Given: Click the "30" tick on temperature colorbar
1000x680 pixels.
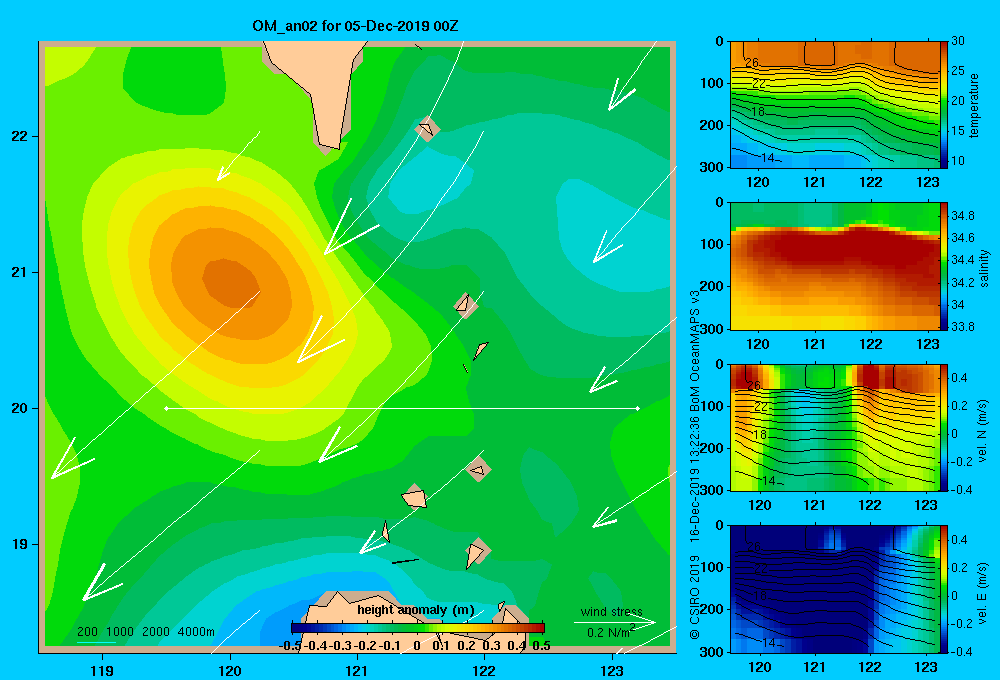Looking at the screenshot, I should coord(958,41).
